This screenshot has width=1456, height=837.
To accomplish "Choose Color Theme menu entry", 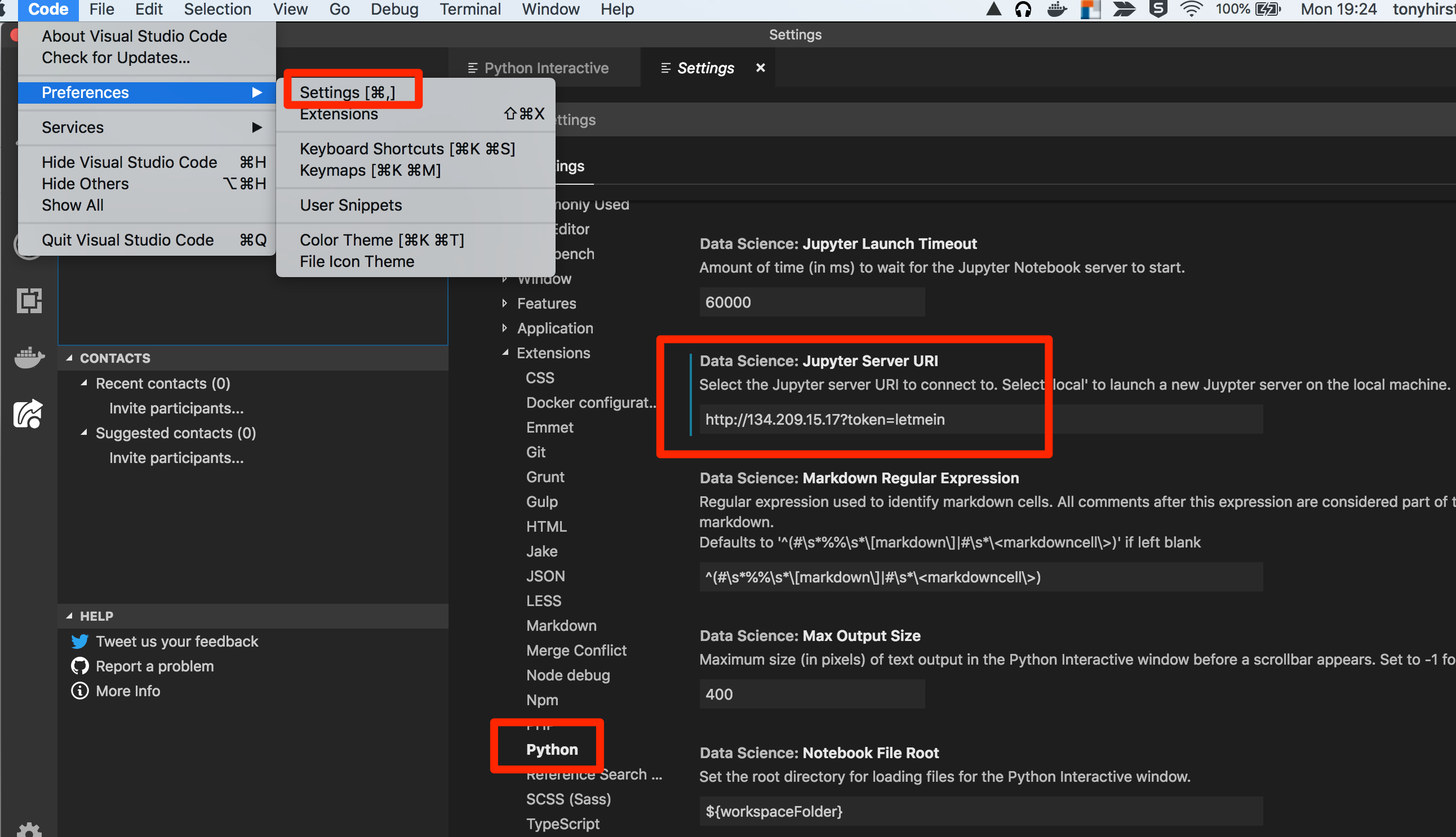I will [415, 240].
